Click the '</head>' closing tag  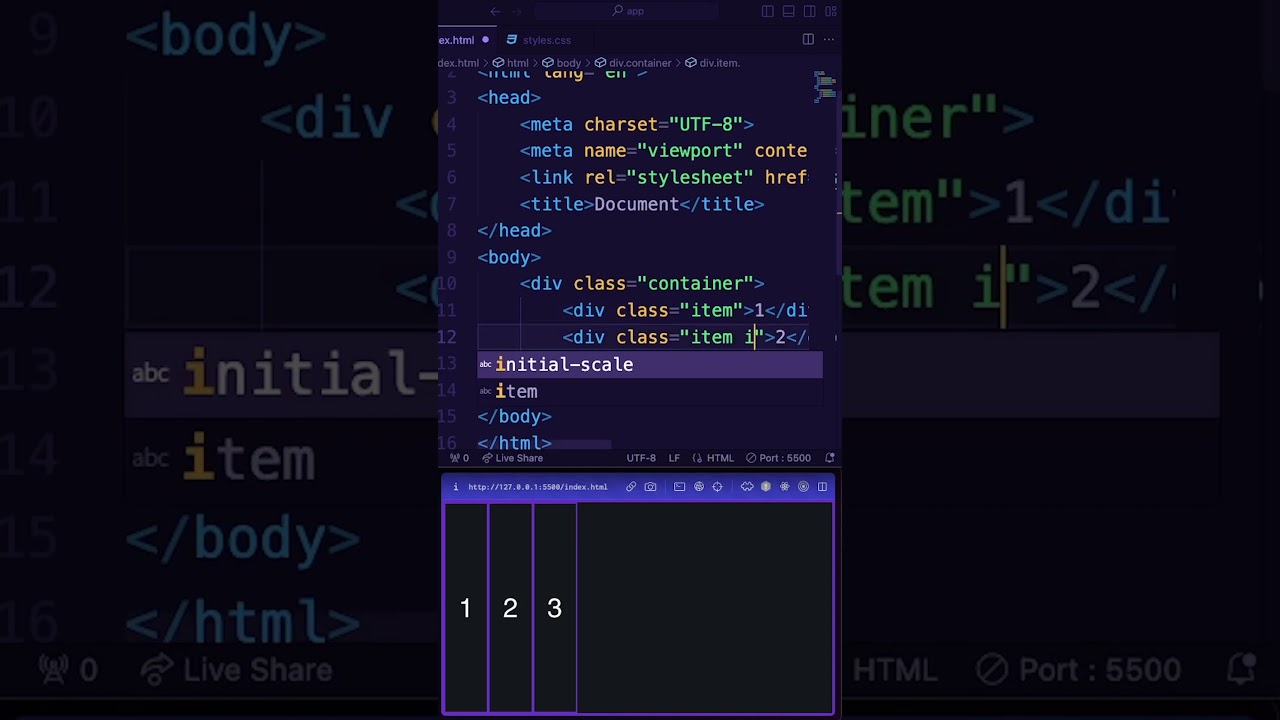[x=514, y=230]
